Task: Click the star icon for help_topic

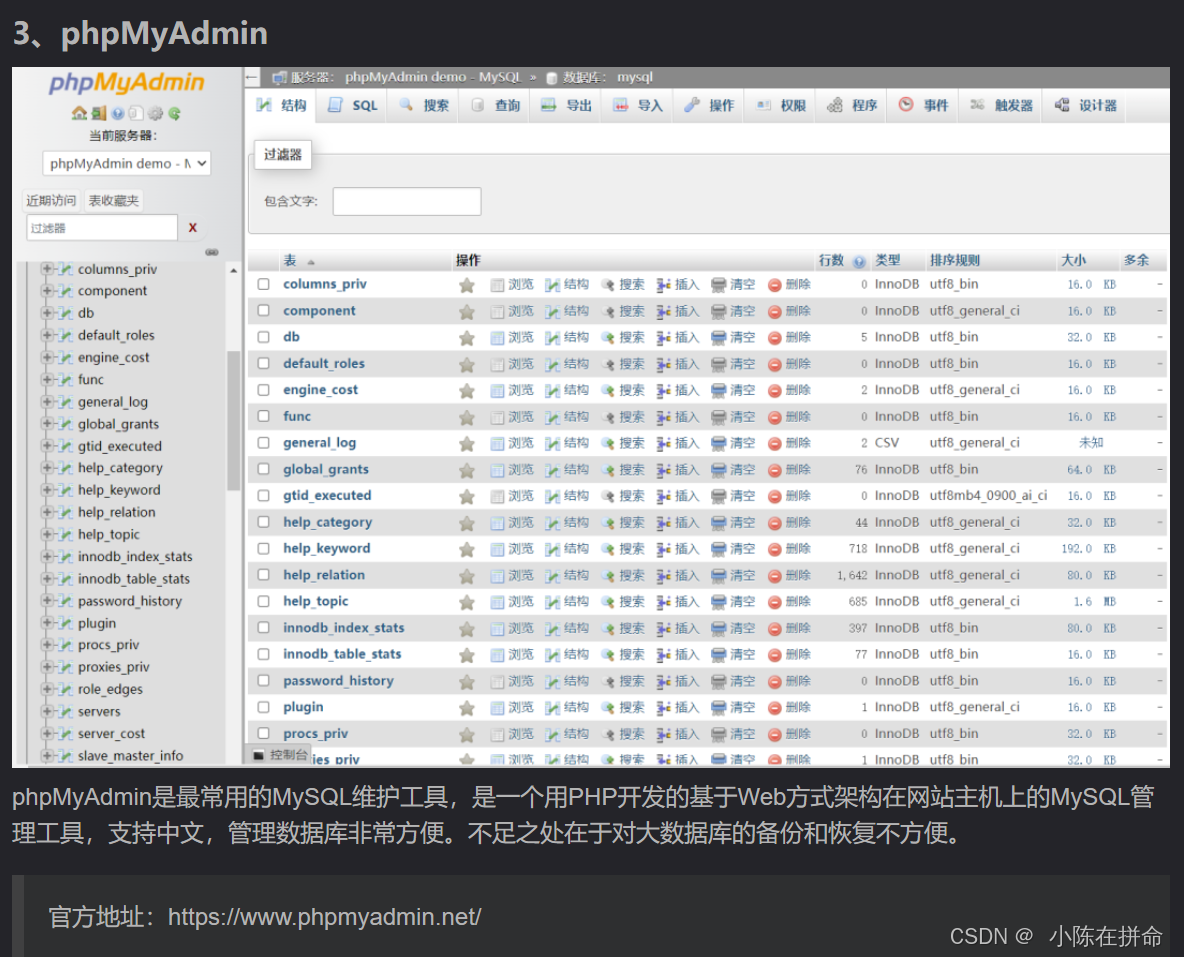Action: 467,602
